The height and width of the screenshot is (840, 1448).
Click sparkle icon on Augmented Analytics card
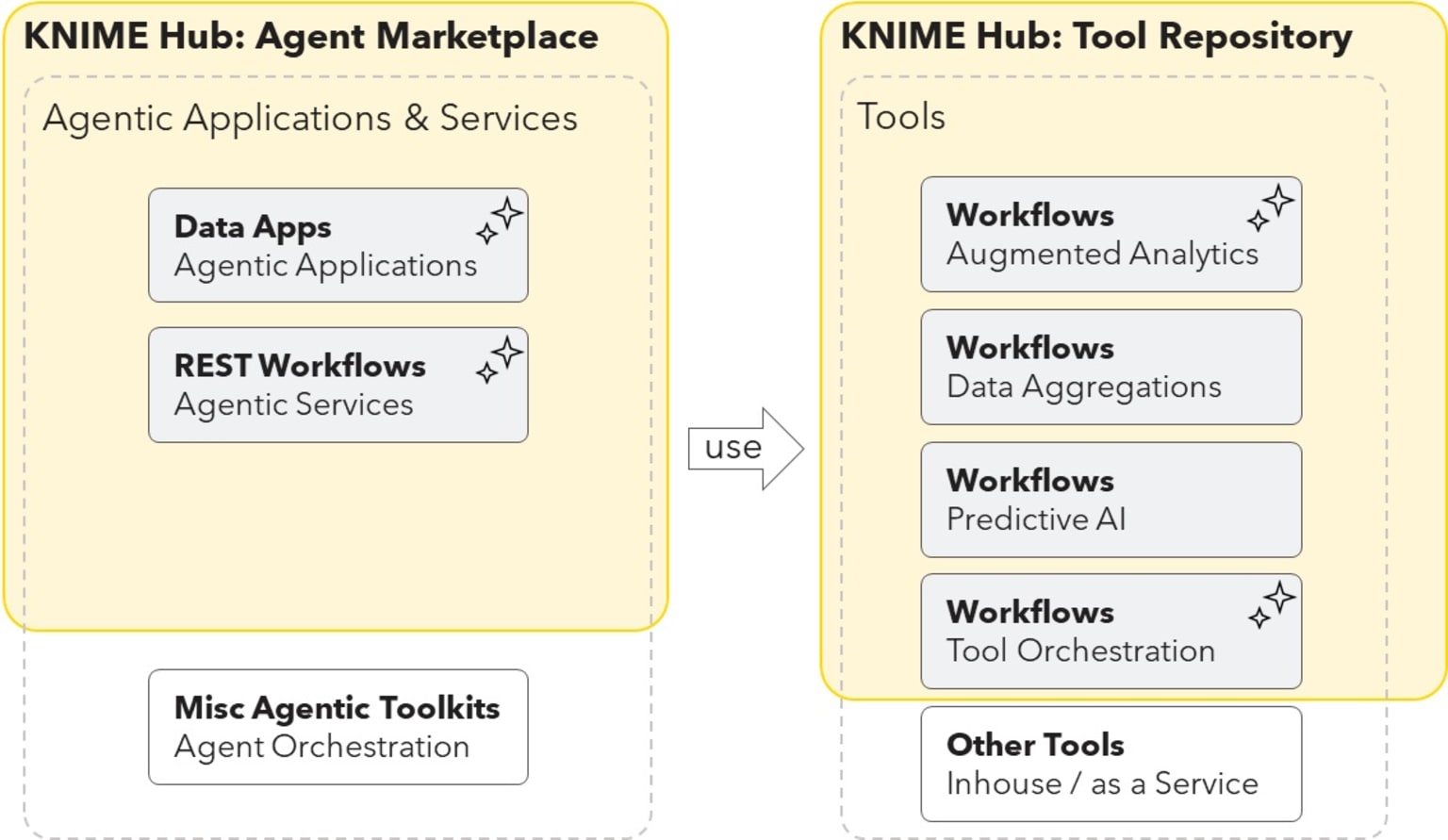1271,208
